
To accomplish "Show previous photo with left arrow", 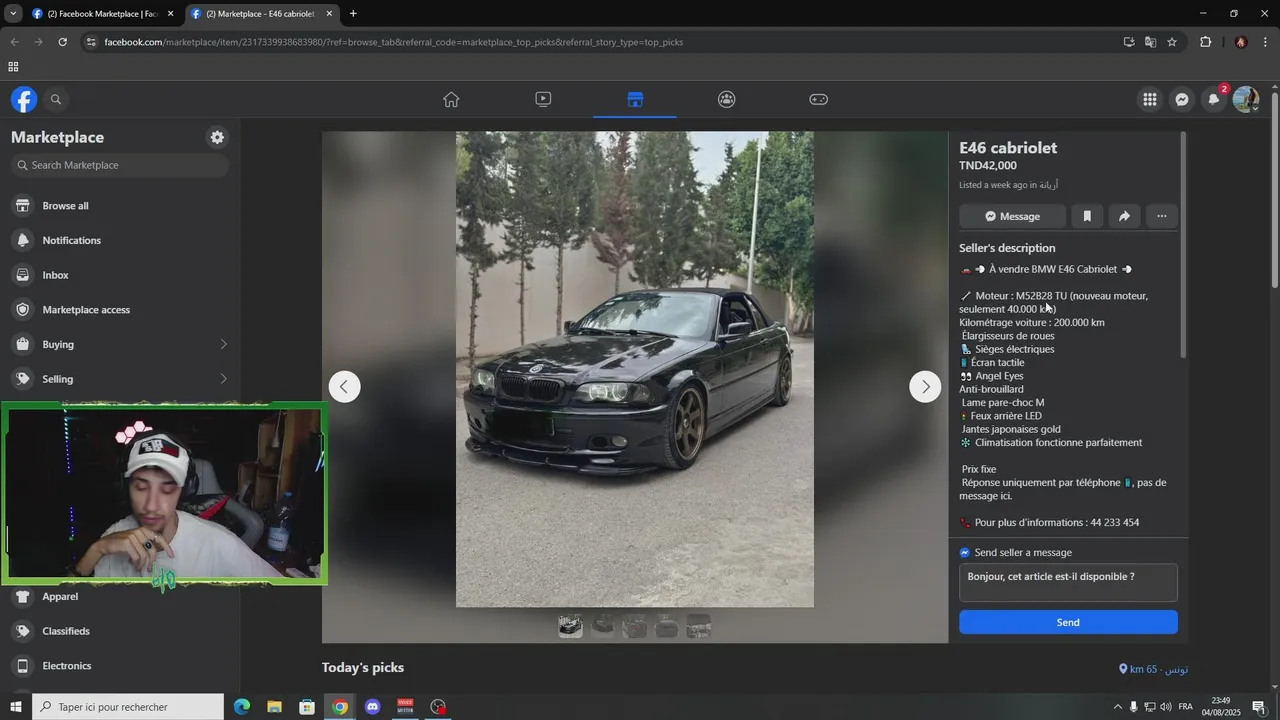I will tap(345, 387).
